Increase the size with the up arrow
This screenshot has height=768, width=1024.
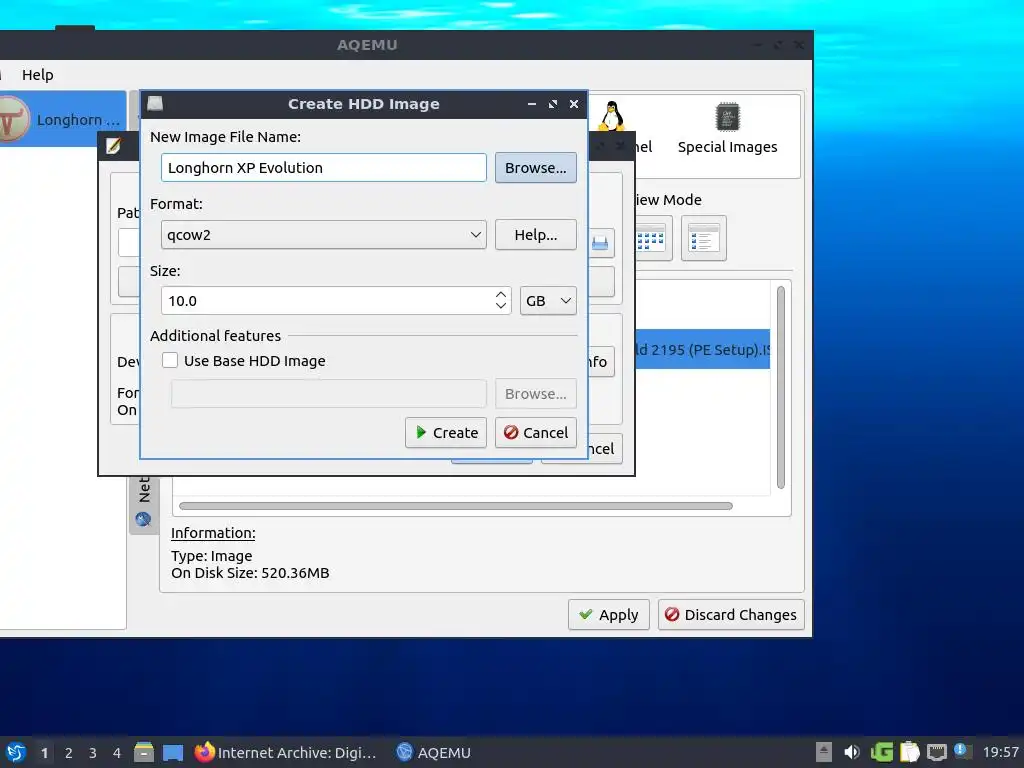[x=501, y=295]
